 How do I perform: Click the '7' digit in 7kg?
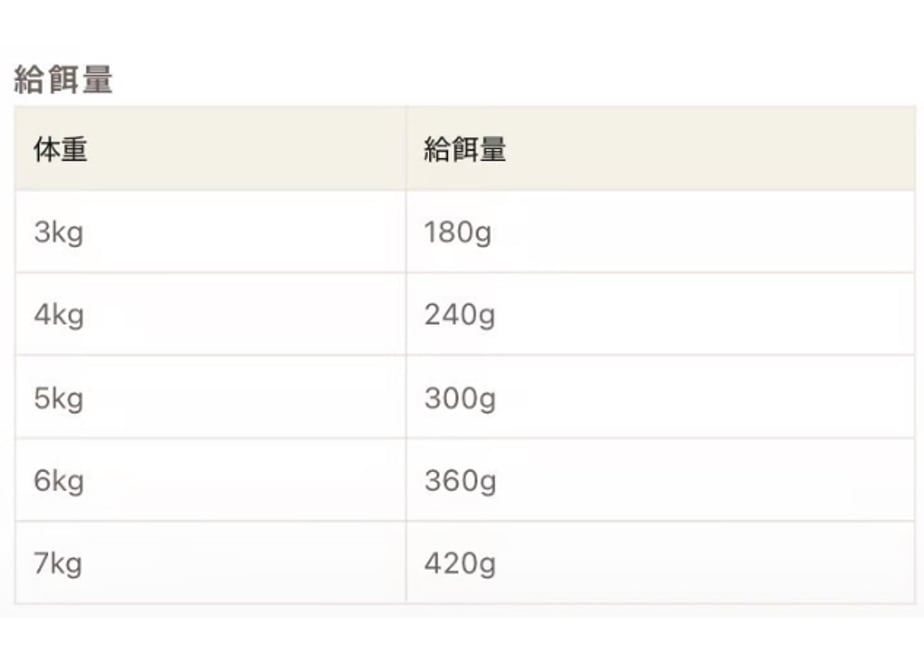point(42,563)
